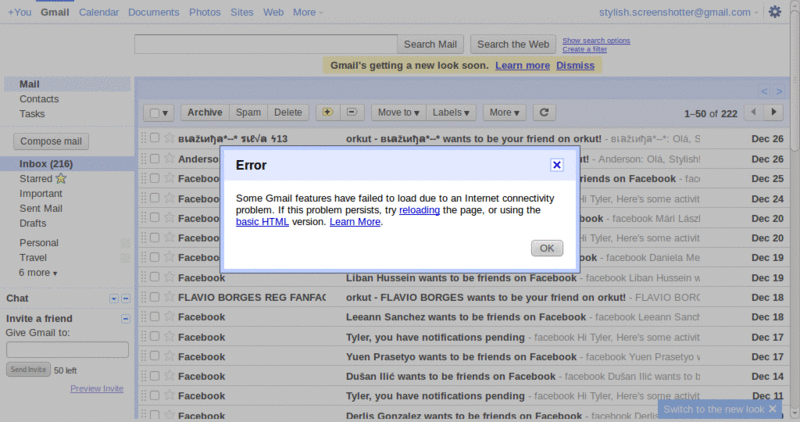Select the Dec 17 notifications pending email checkbox
The width and height of the screenshot is (800, 422).
(155, 336)
